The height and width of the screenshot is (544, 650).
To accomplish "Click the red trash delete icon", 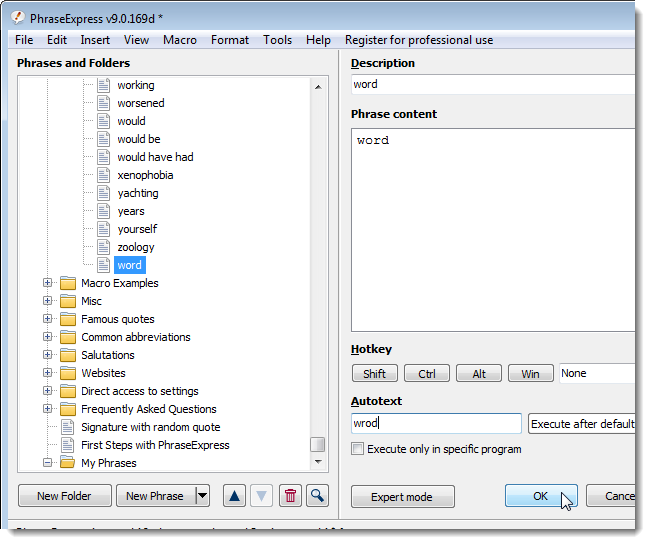I will click(x=290, y=495).
